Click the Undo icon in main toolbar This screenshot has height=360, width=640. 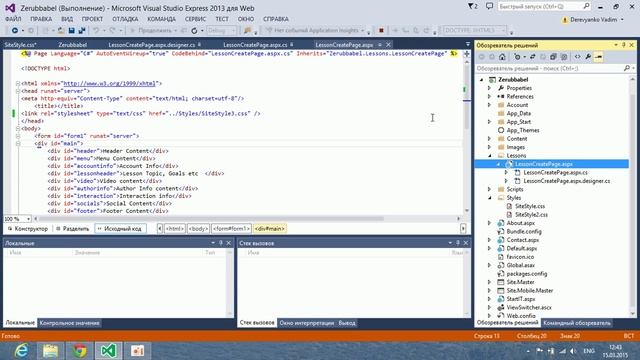pos(96,30)
